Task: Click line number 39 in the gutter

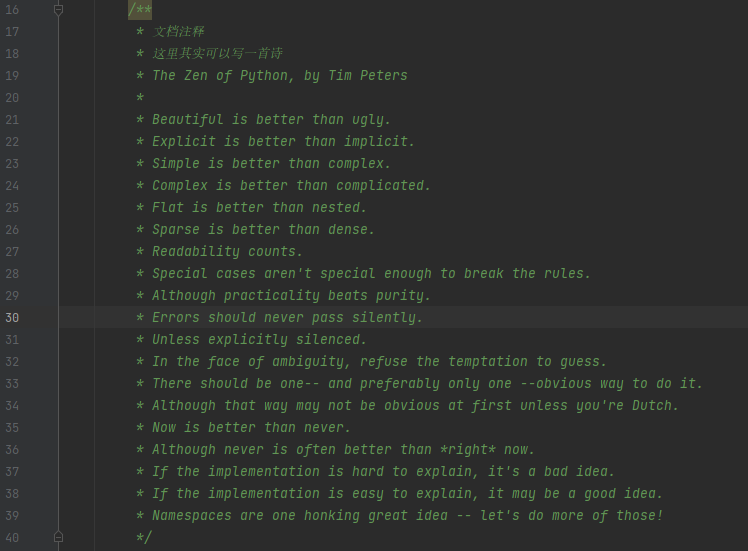Action: pos(12,516)
